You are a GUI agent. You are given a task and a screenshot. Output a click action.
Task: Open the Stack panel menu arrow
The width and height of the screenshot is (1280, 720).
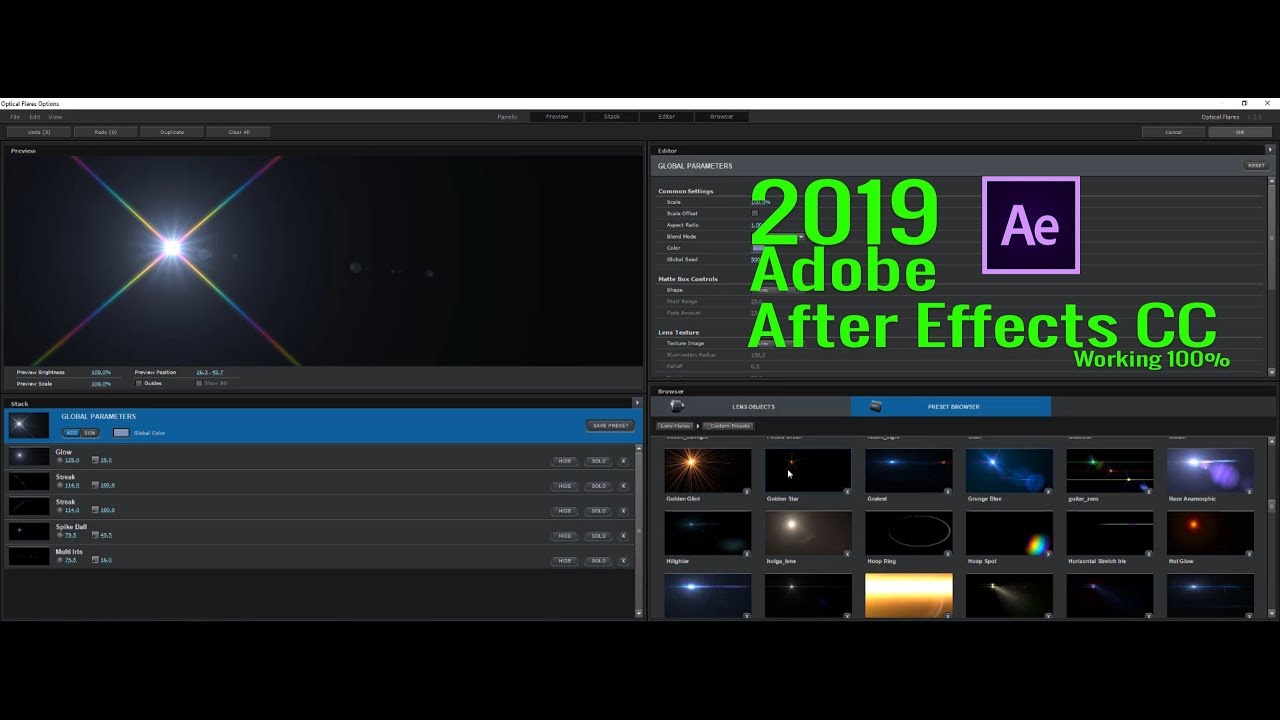pyautogui.click(x=637, y=403)
